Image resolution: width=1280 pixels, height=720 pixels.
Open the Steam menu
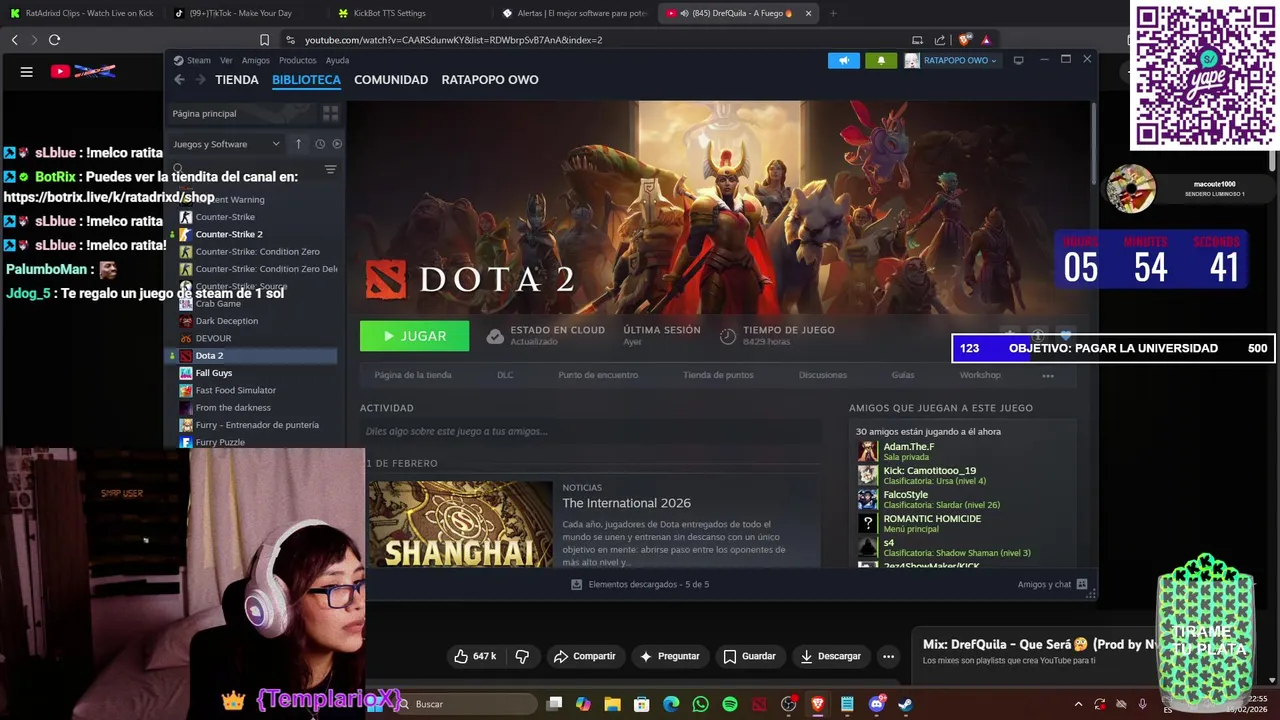tap(192, 60)
